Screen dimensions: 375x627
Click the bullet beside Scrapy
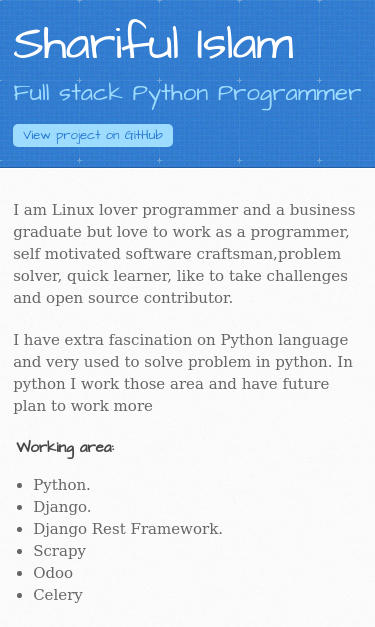click(x=20, y=551)
